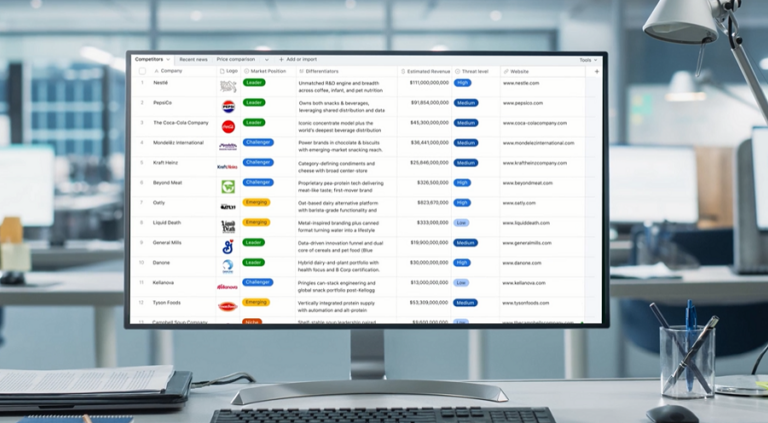Select the $111,000,000,000 revenue cell
The image size is (768, 423).
(x=429, y=83)
